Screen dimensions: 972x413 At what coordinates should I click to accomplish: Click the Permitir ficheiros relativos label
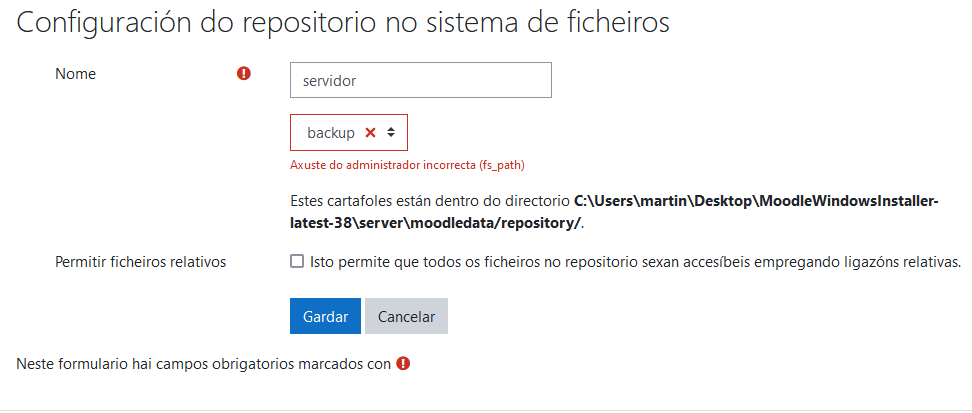pyautogui.click(x=140, y=262)
